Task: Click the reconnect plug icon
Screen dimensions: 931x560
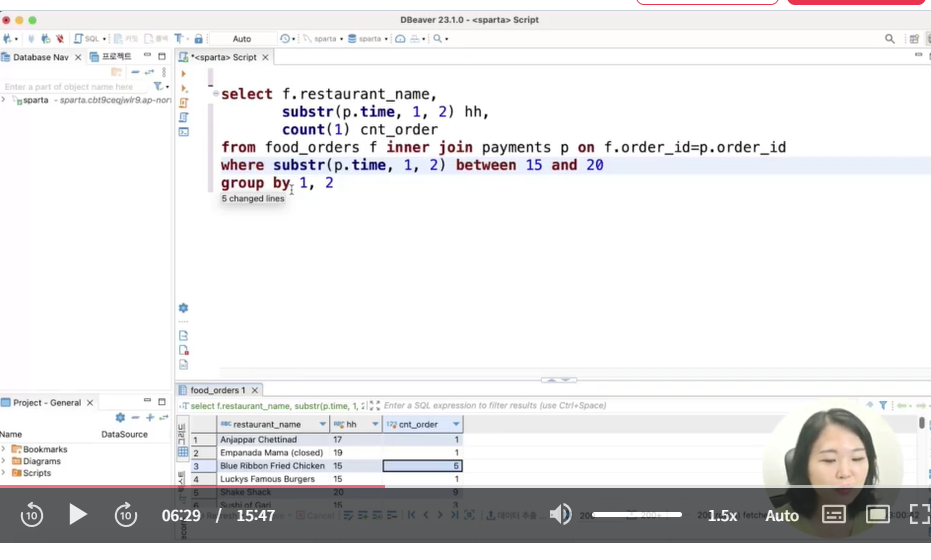Action: [x=45, y=39]
